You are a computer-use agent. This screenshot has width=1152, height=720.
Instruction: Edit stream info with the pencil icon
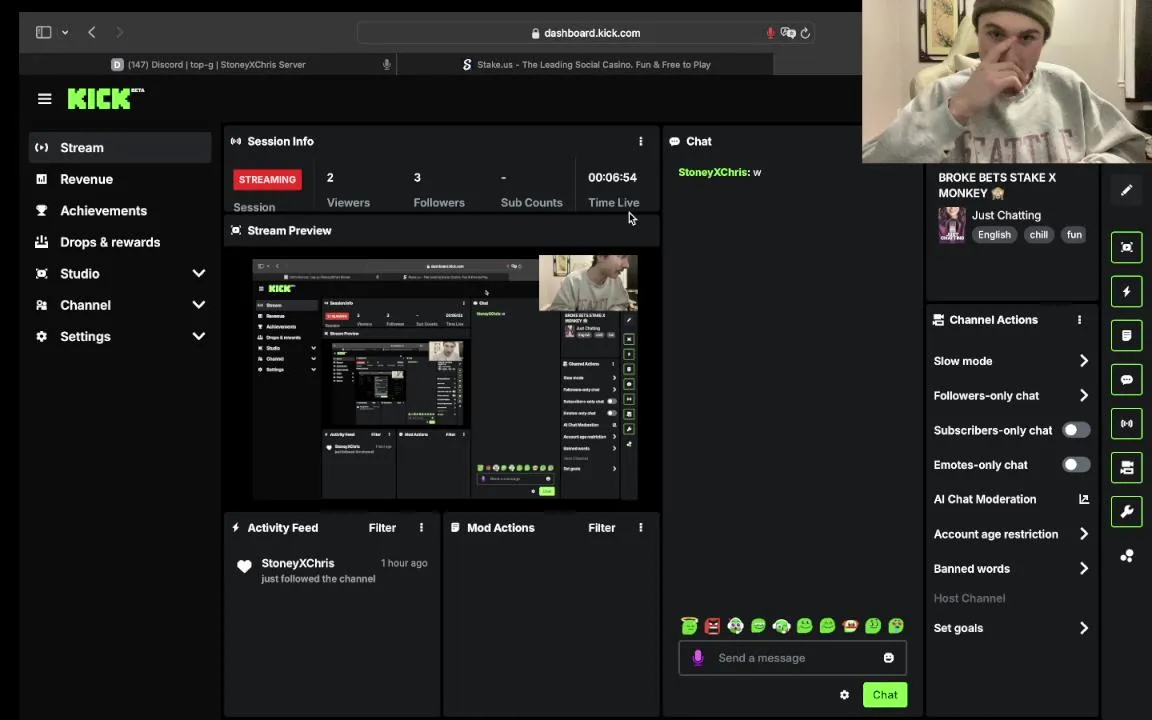pos(1126,190)
